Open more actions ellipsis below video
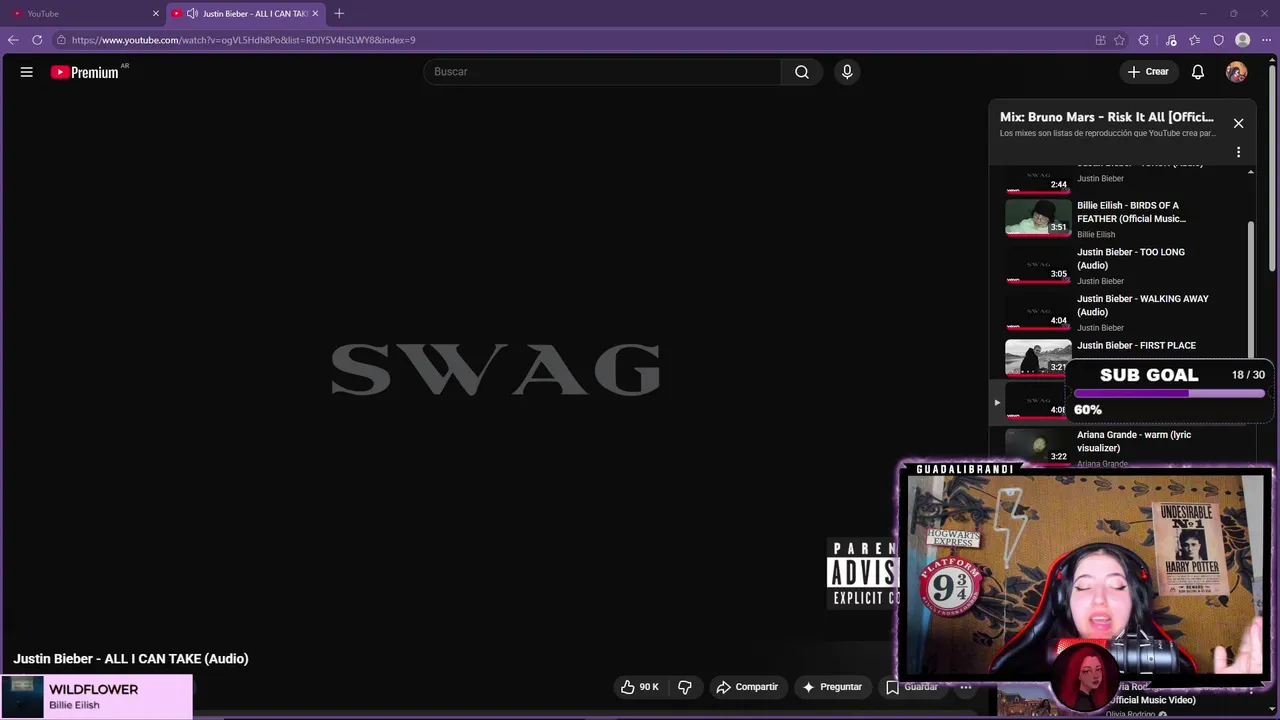The image size is (1280, 720). pyautogui.click(x=966, y=687)
